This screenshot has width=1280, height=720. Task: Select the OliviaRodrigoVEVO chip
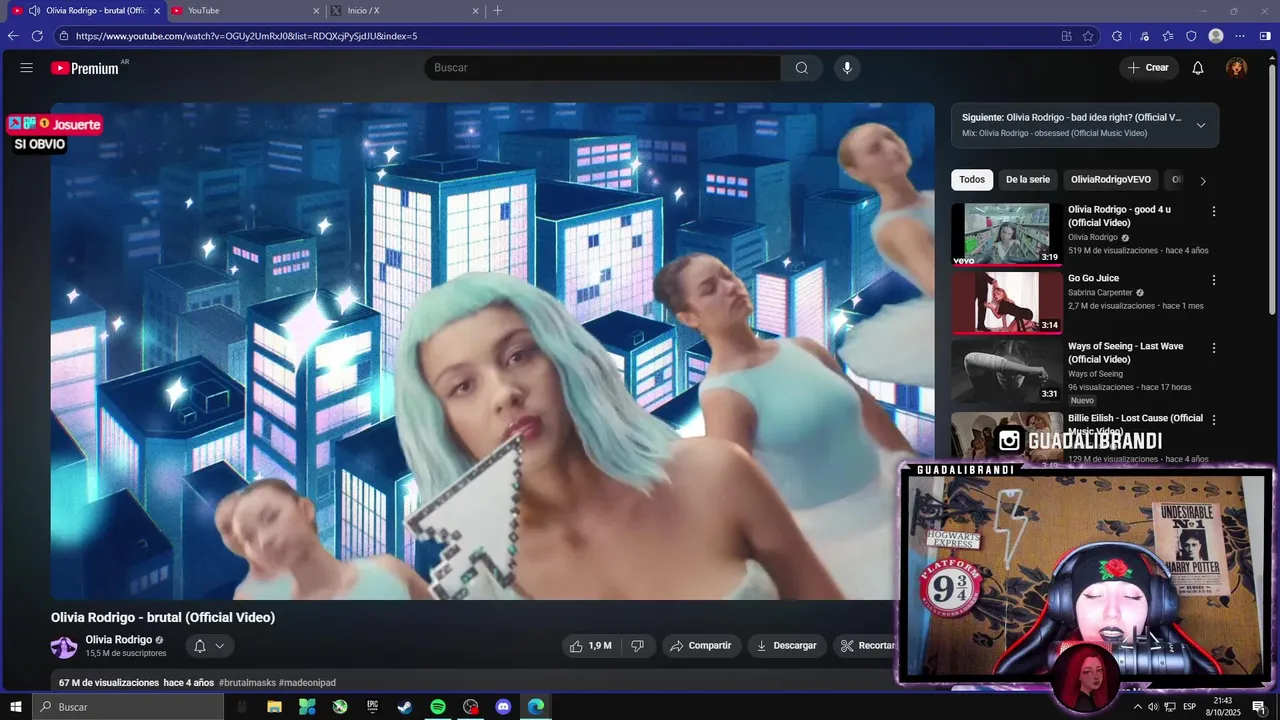click(1111, 180)
